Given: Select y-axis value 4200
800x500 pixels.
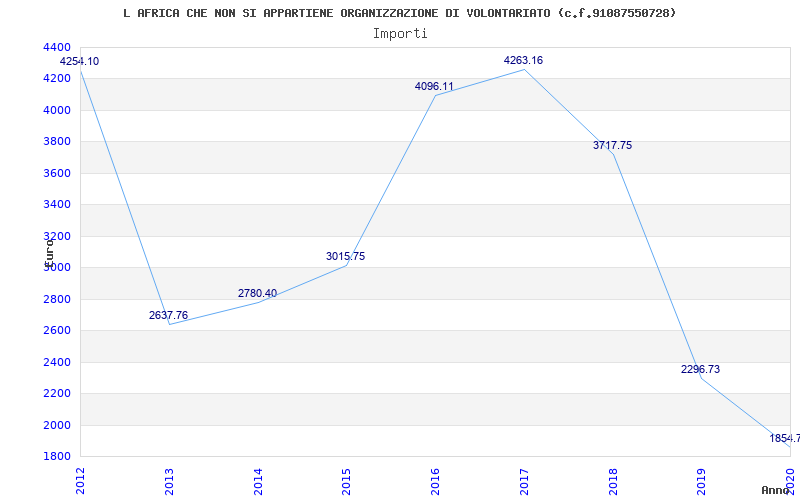Looking at the screenshot, I should 58,79.
